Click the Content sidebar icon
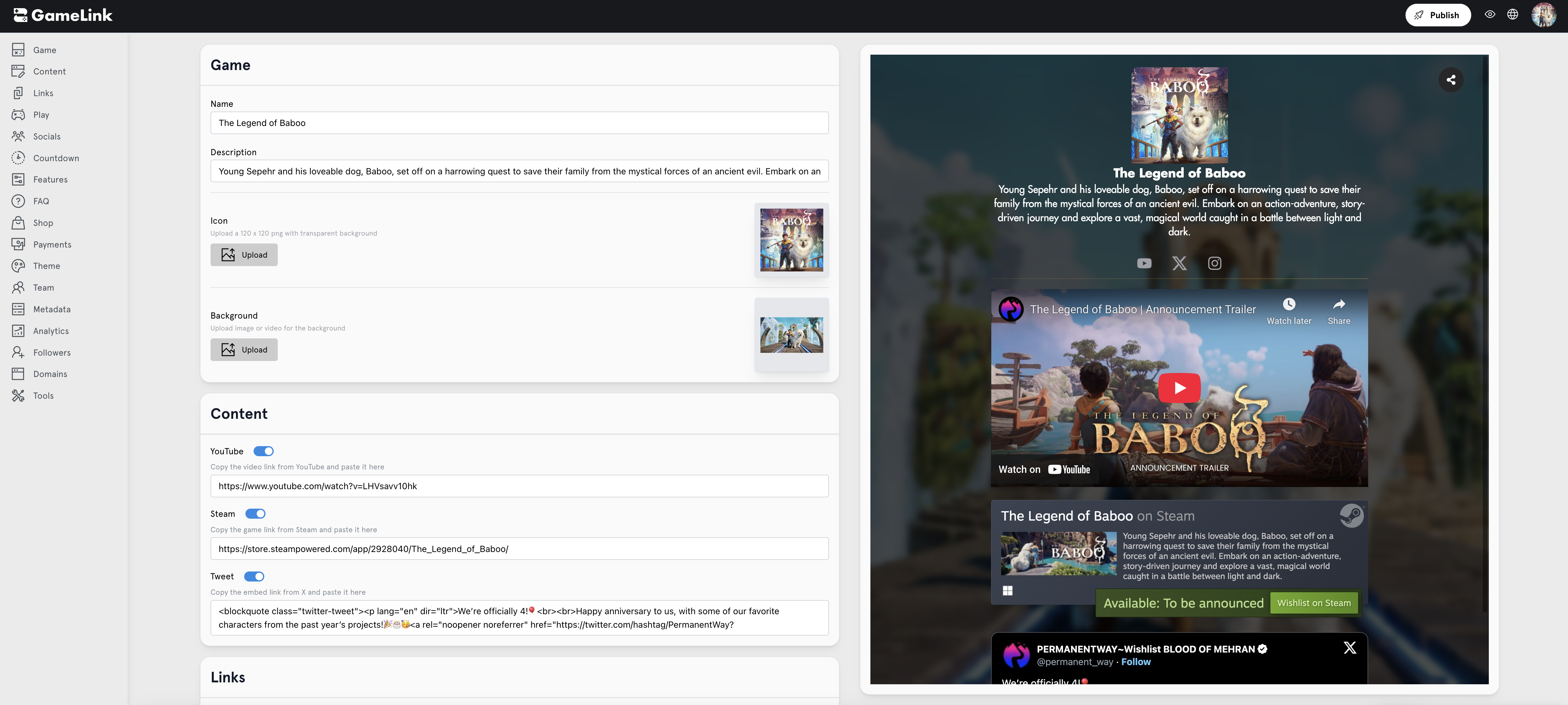The width and height of the screenshot is (1568, 705). (18, 71)
